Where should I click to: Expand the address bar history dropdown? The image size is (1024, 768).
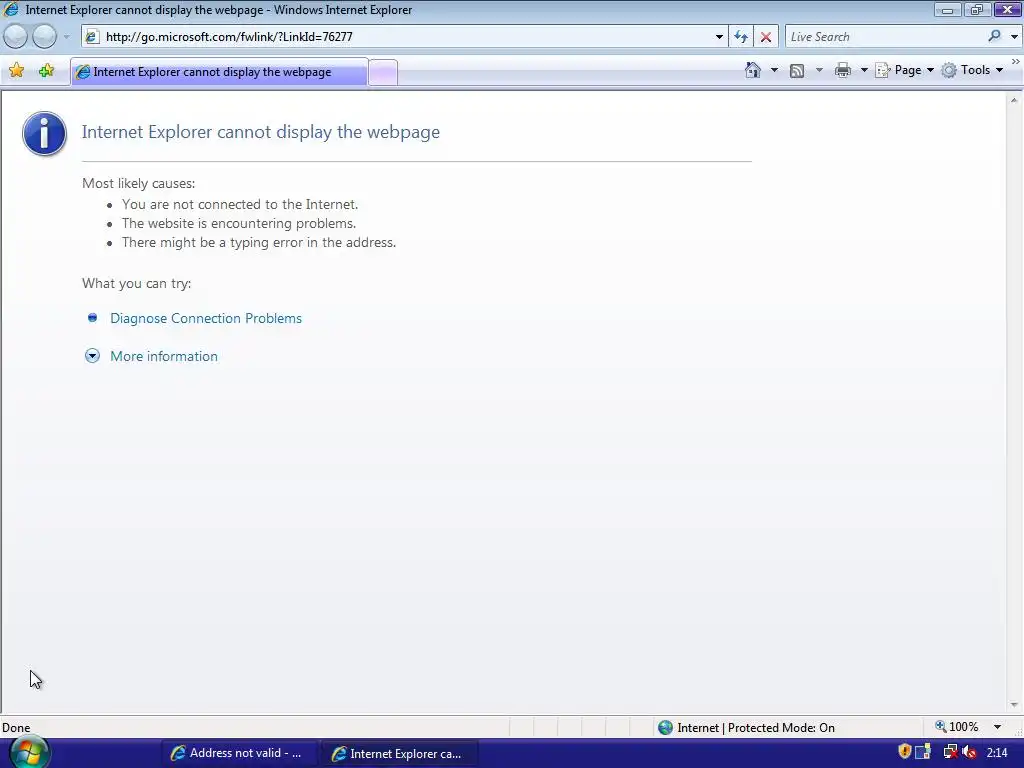pos(719,37)
